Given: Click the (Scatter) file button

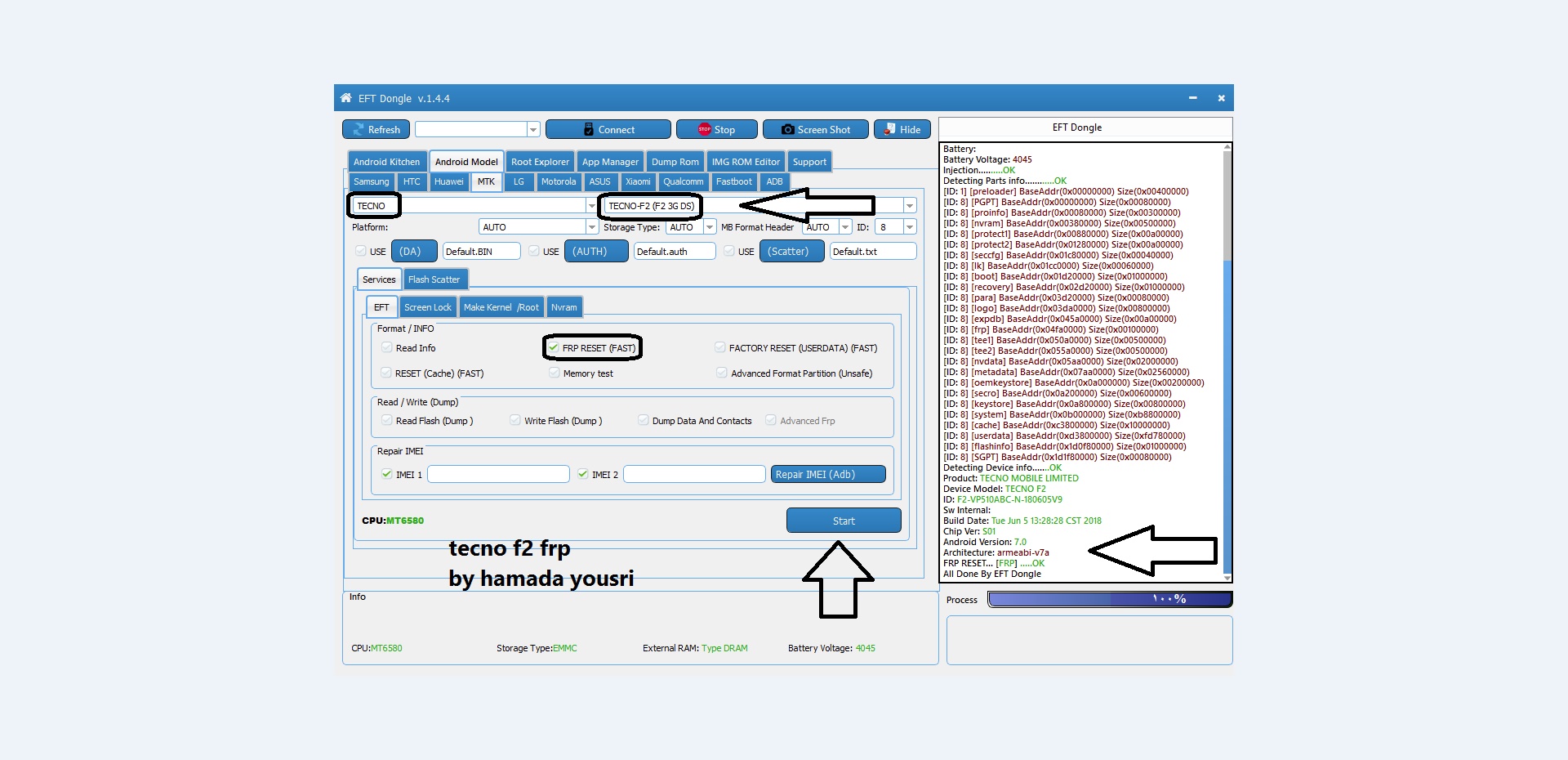Looking at the screenshot, I should click(x=791, y=251).
